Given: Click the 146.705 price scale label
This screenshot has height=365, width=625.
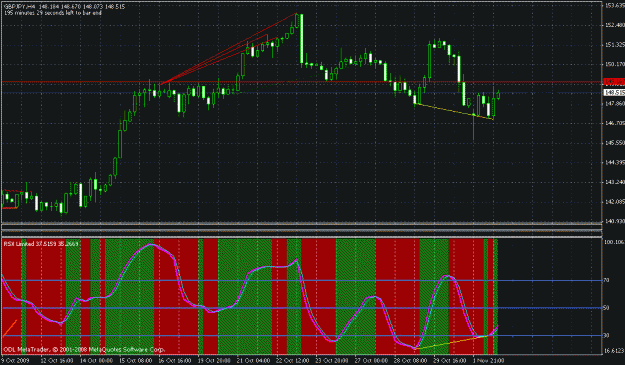Looking at the screenshot, I should [x=615, y=123].
